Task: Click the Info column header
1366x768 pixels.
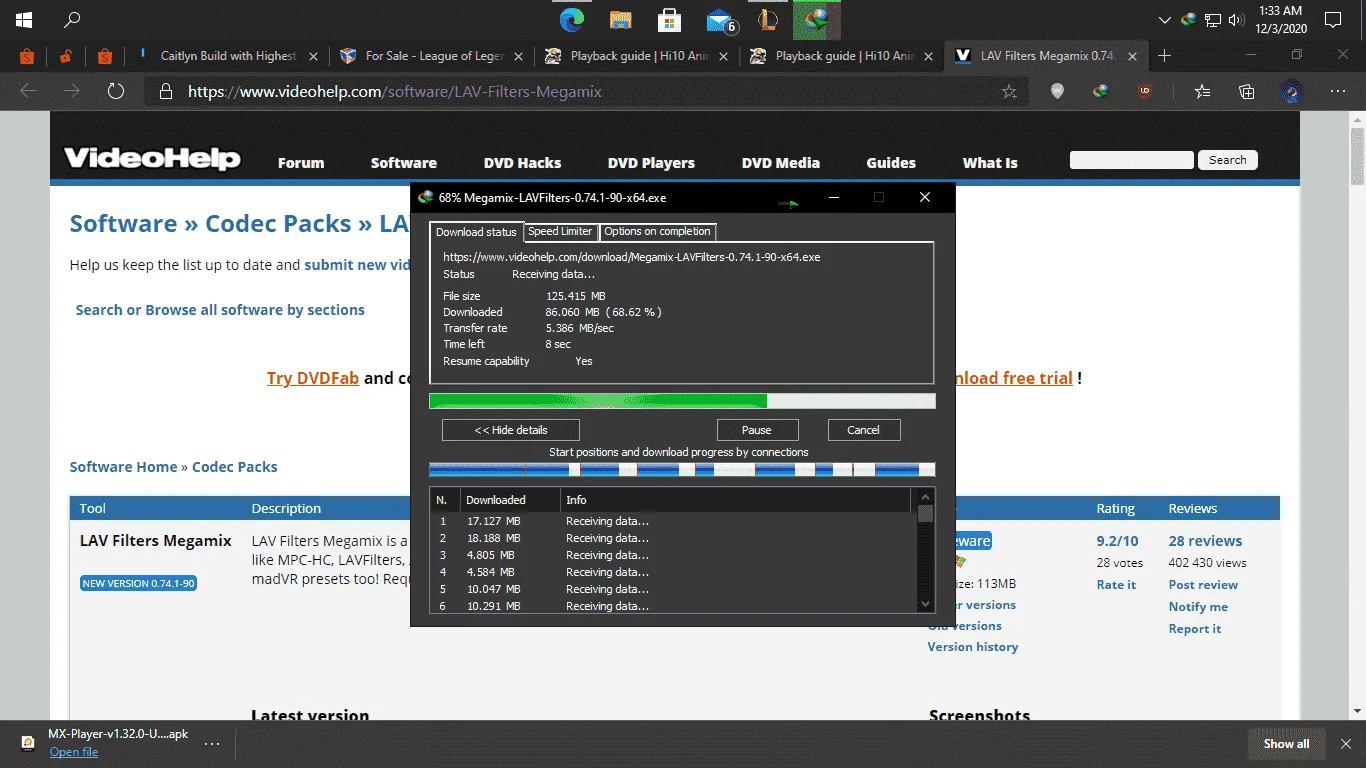Action: (x=735, y=500)
